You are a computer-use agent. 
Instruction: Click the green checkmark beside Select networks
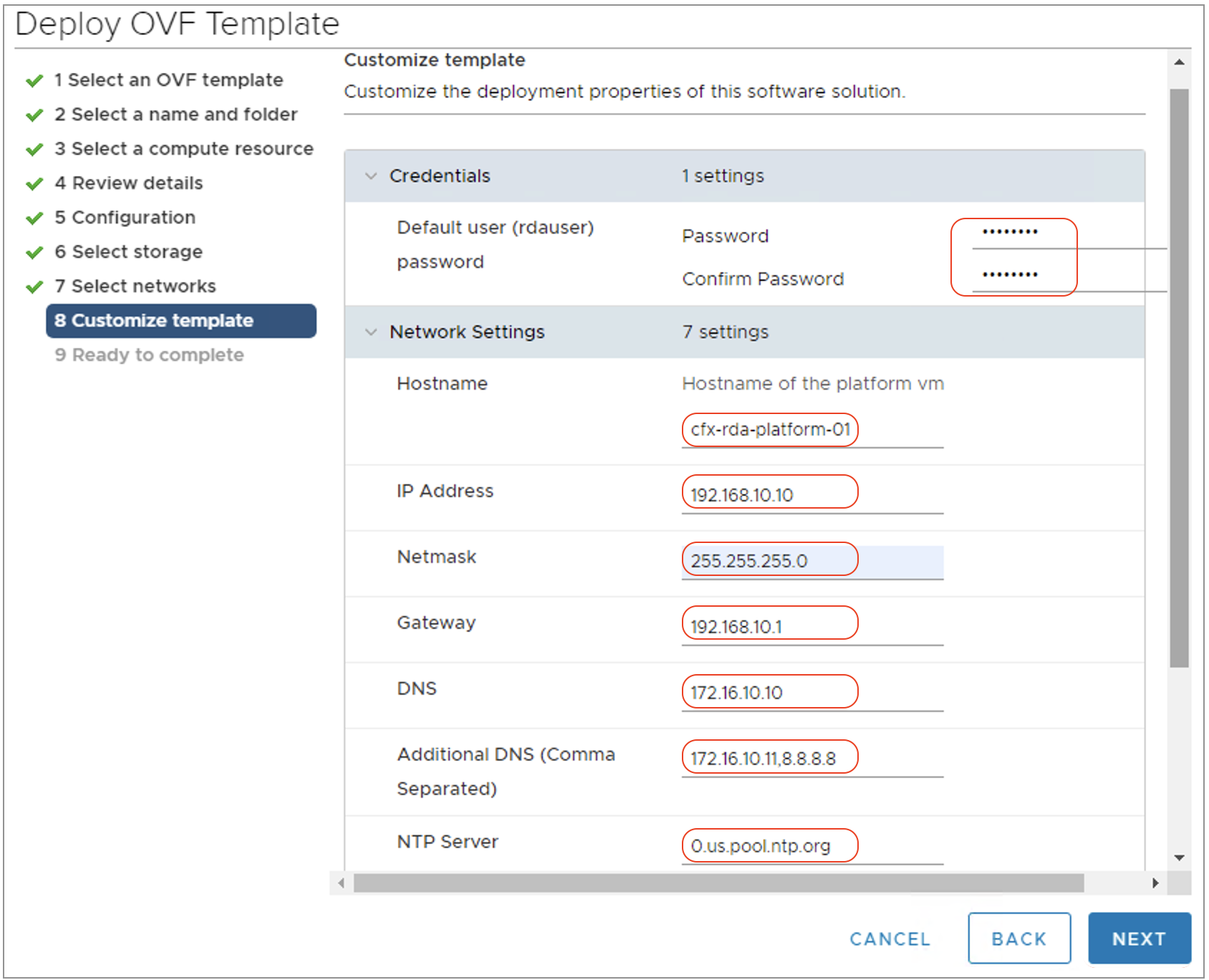coord(34,286)
